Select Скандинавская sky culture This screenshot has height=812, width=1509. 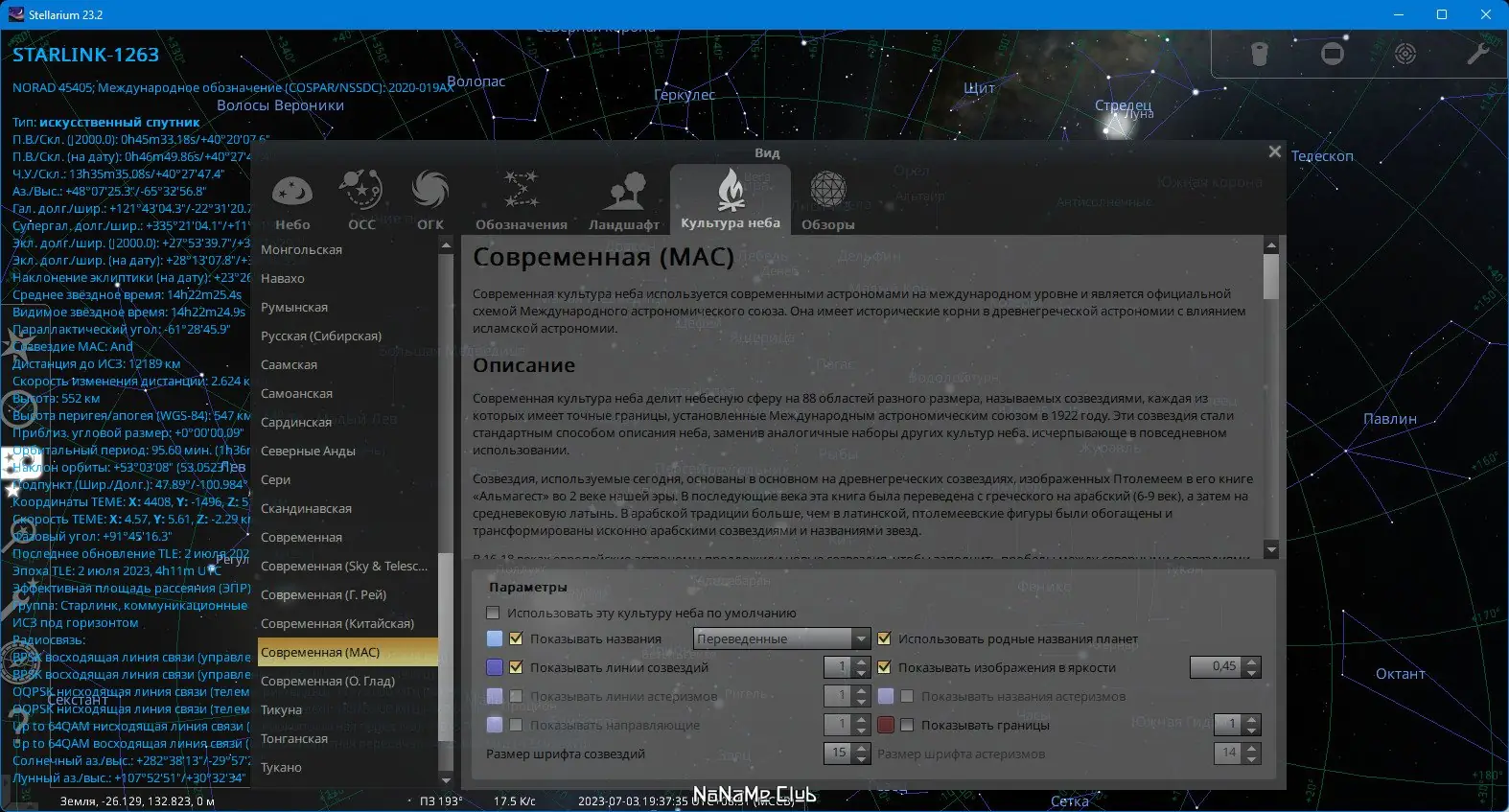click(x=348, y=508)
